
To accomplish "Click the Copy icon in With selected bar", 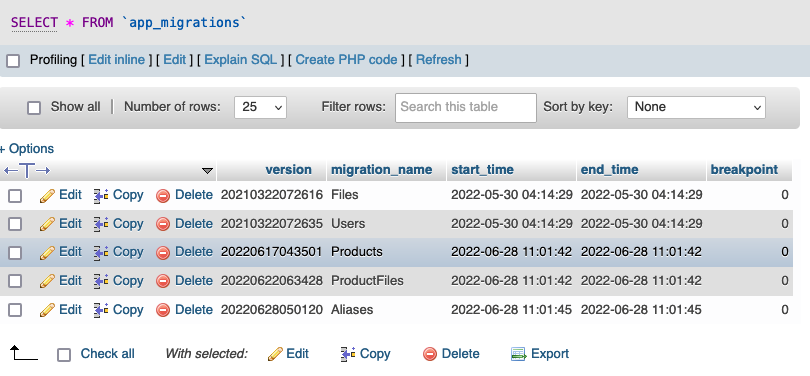I will coord(348,354).
